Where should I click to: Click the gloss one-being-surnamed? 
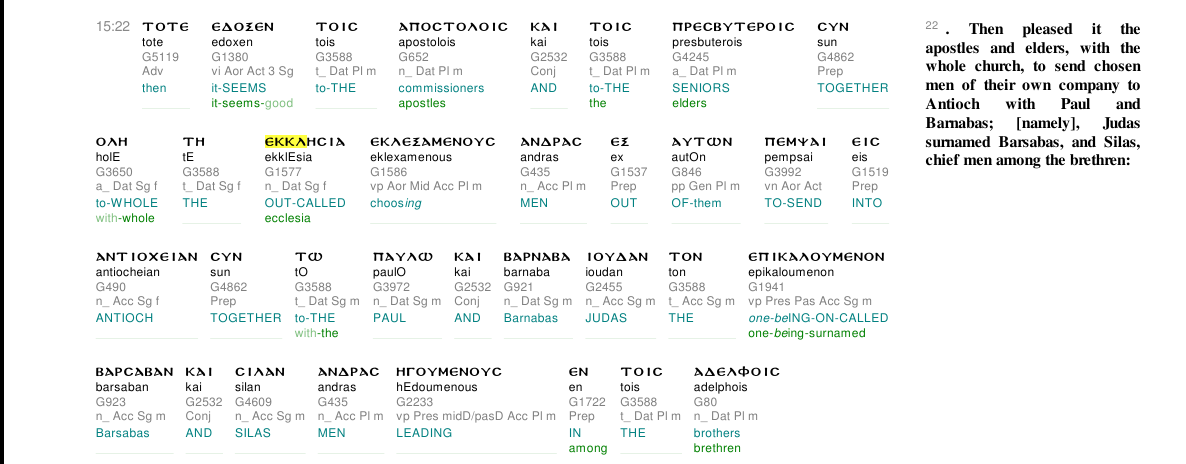coord(806,333)
